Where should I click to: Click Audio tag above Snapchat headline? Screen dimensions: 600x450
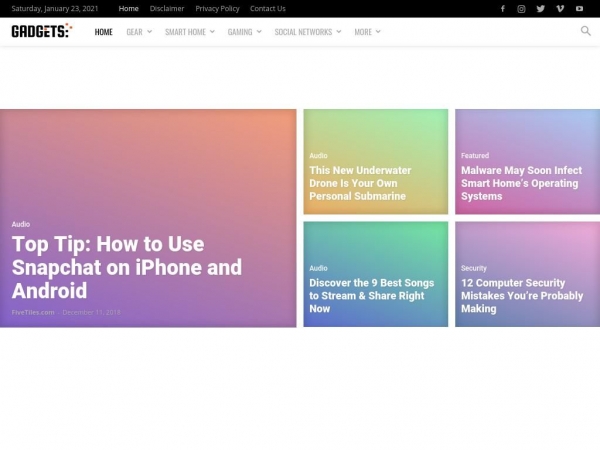(21, 224)
